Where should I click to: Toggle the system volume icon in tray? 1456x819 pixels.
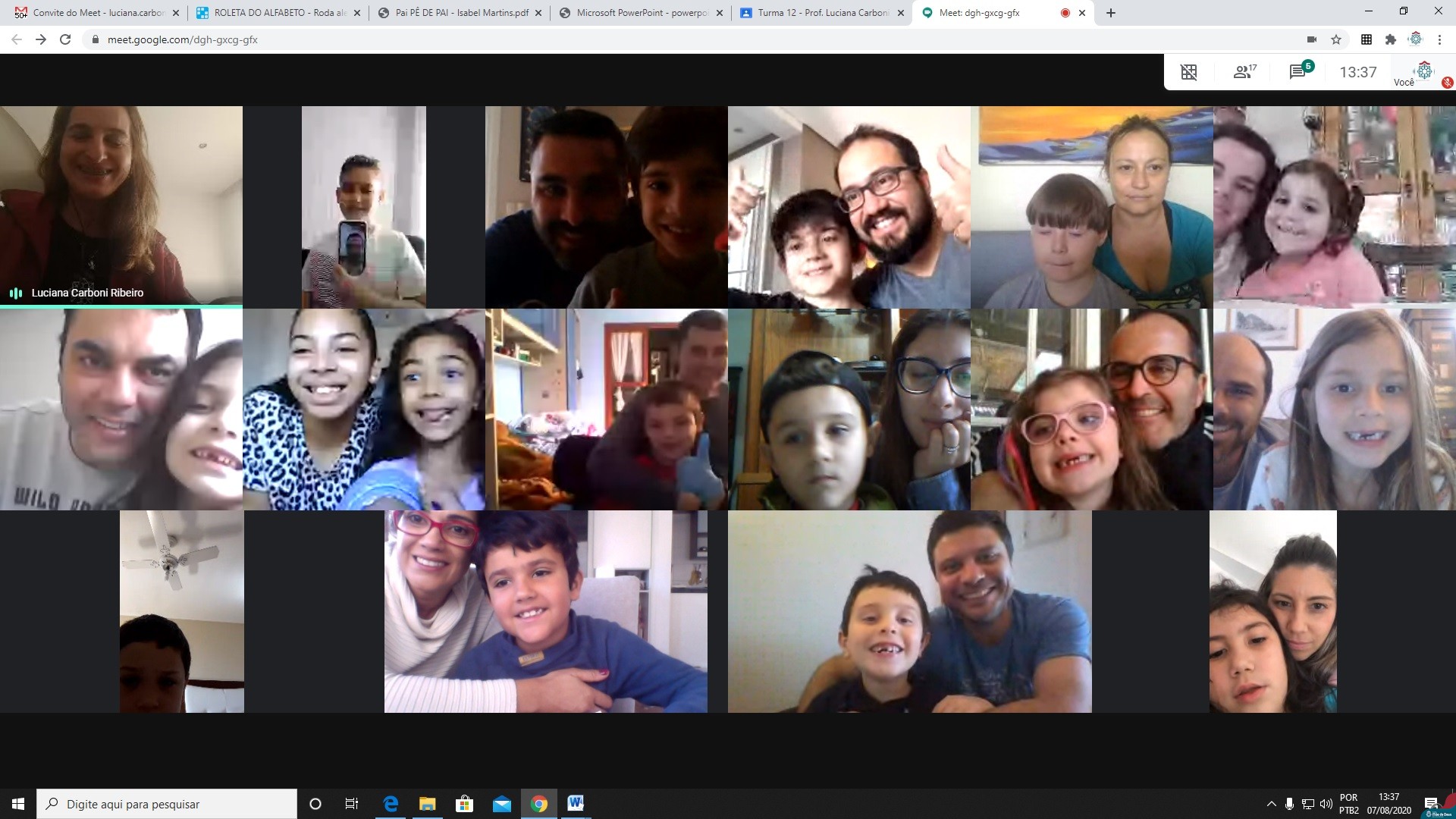point(1326,804)
